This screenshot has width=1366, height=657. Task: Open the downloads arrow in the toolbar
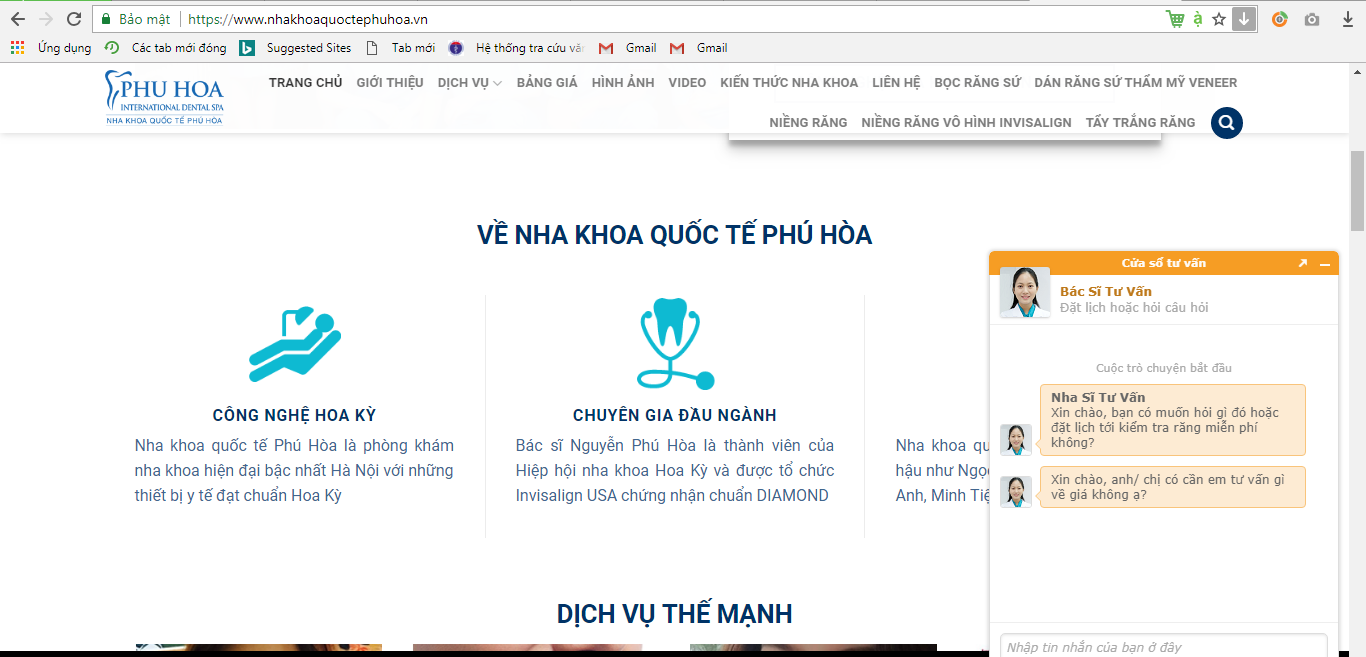[x=1347, y=19]
